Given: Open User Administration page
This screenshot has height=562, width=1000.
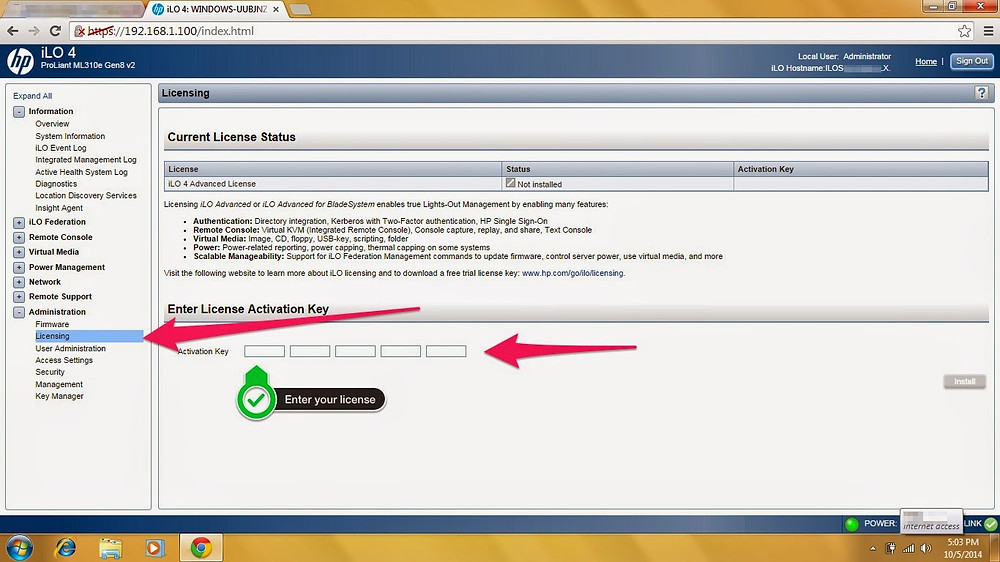Looking at the screenshot, I should [x=70, y=348].
